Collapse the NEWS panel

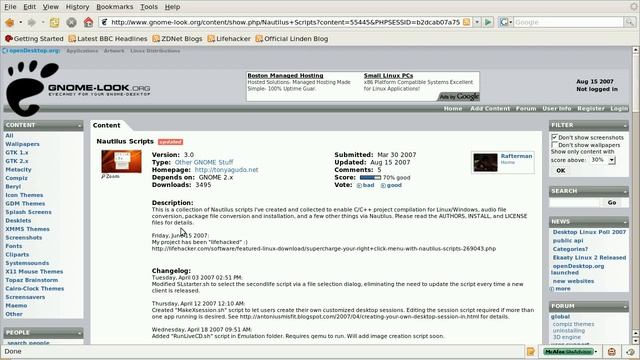click(625, 222)
